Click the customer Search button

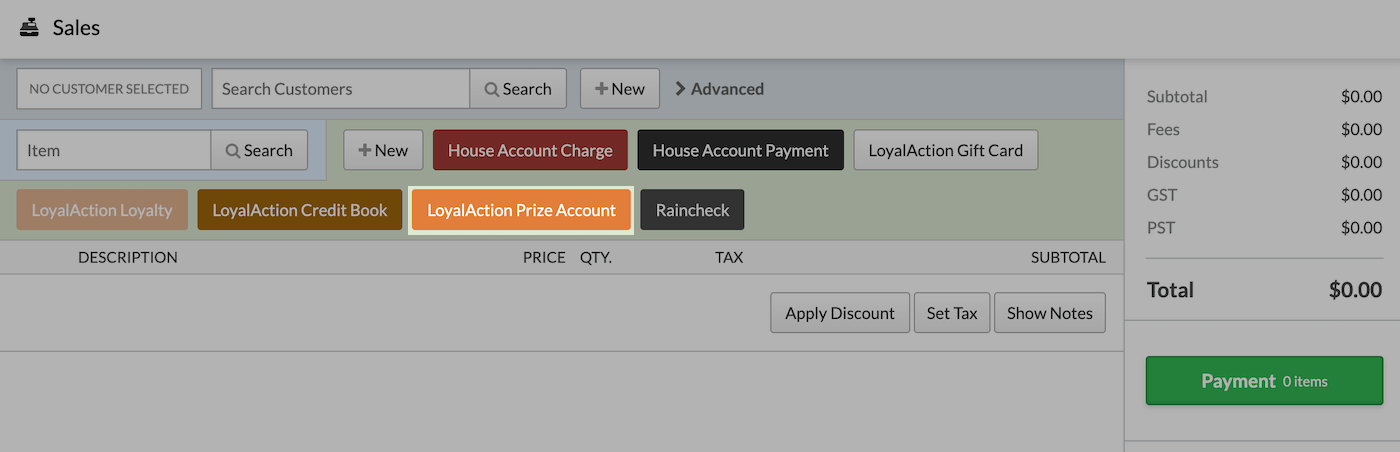518,89
